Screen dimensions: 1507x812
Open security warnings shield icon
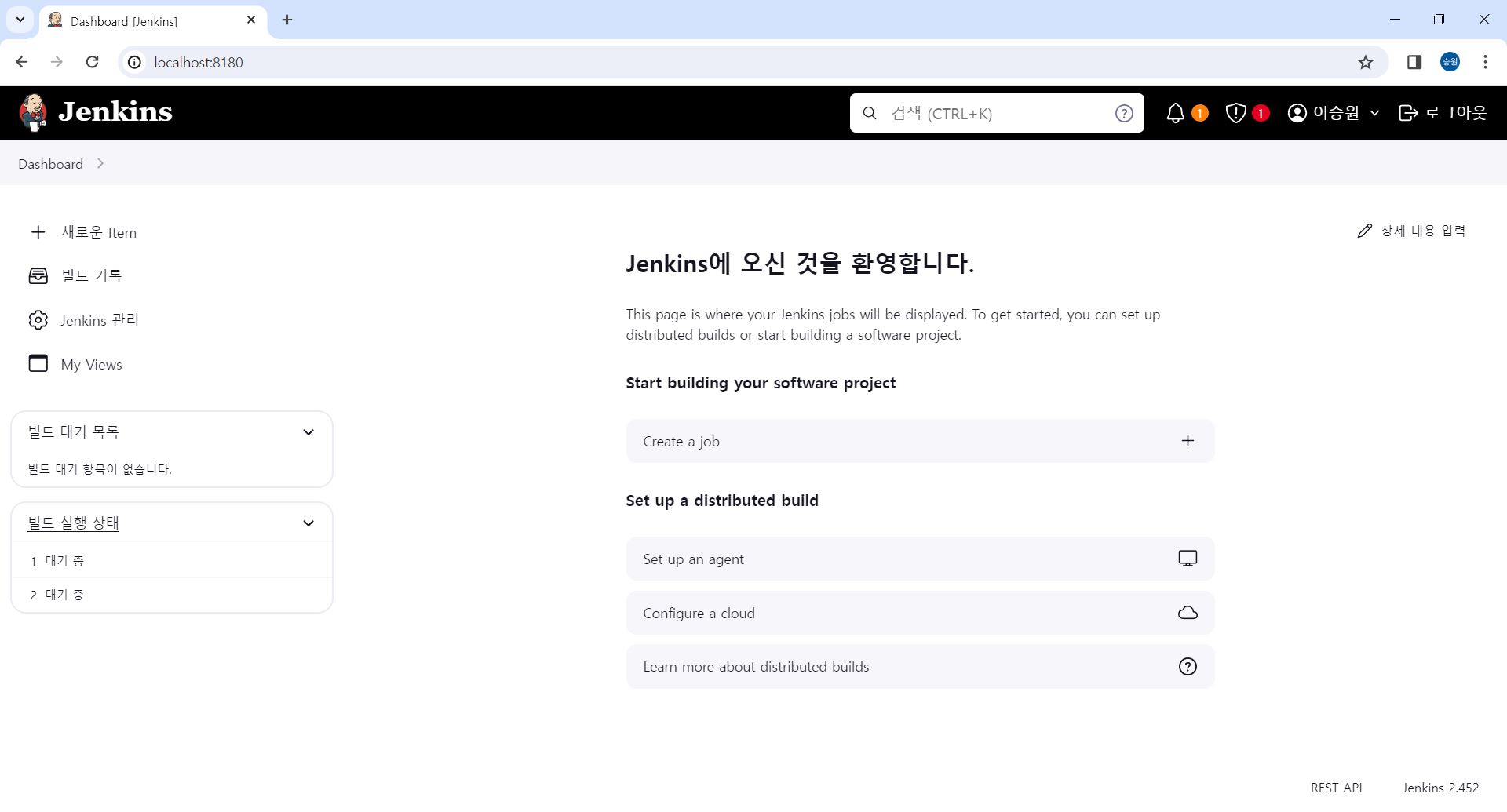[x=1235, y=113]
